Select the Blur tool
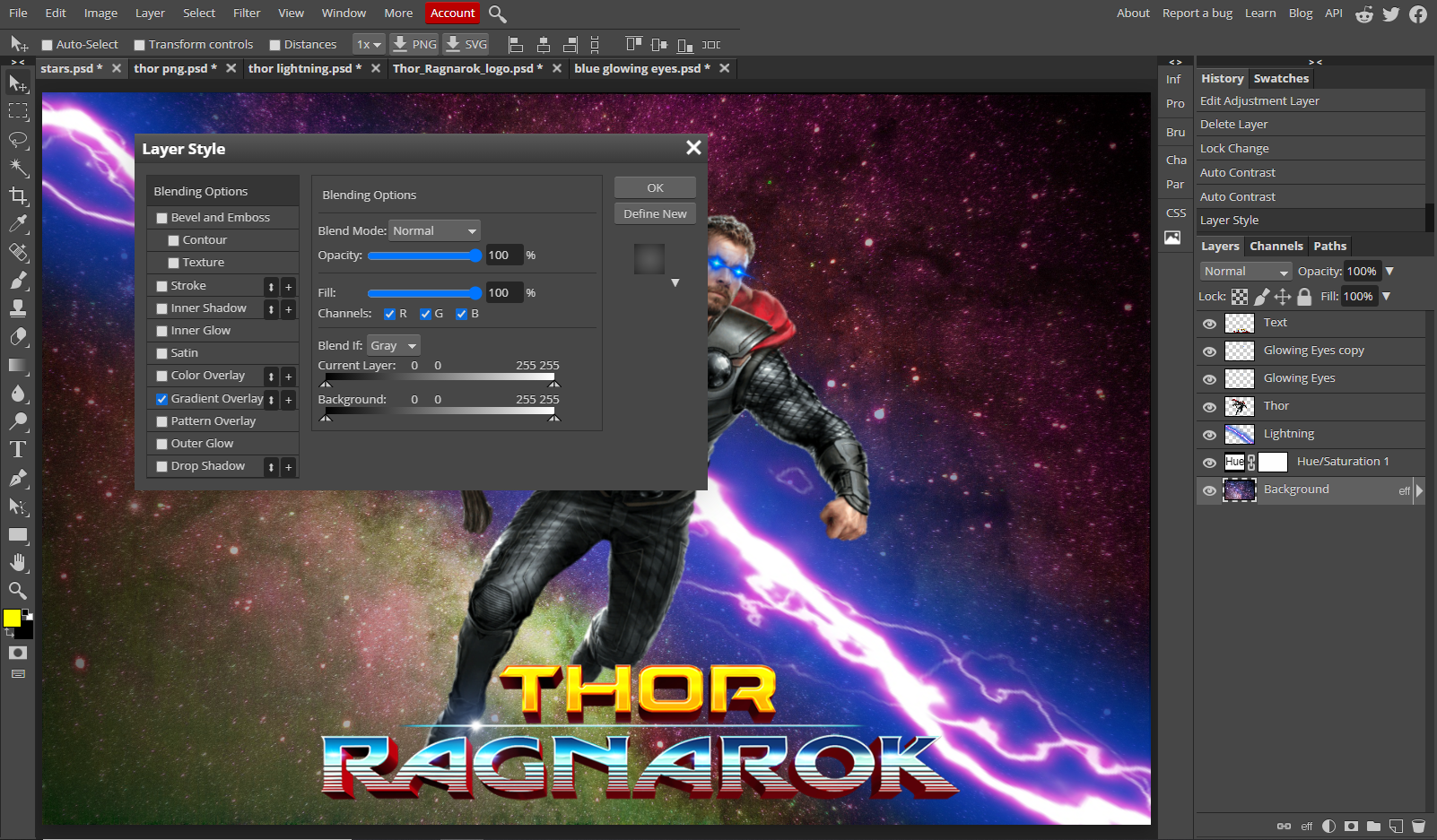Image resolution: width=1437 pixels, height=840 pixels. click(x=18, y=393)
